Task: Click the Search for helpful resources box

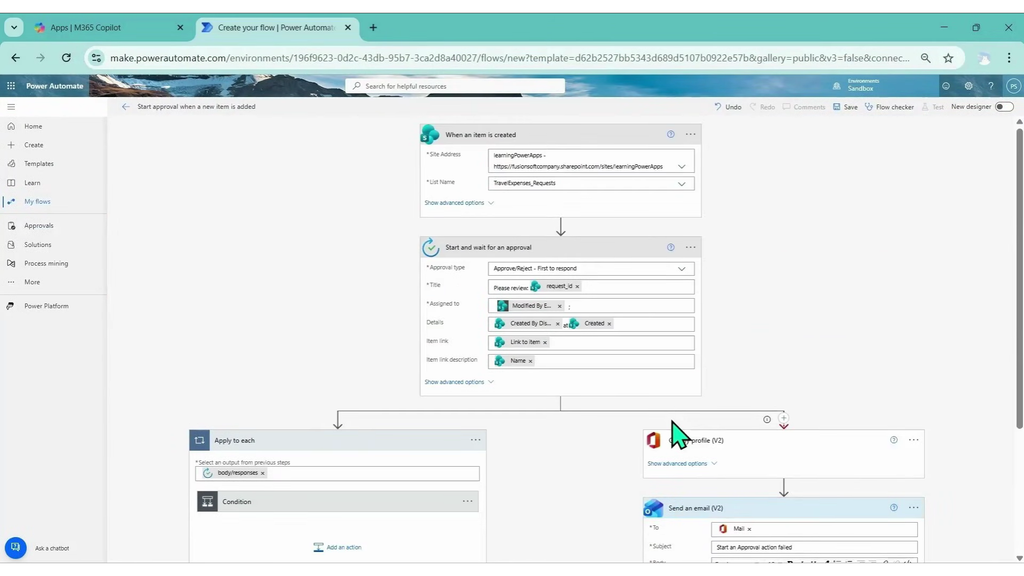Action: (x=455, y=86)
